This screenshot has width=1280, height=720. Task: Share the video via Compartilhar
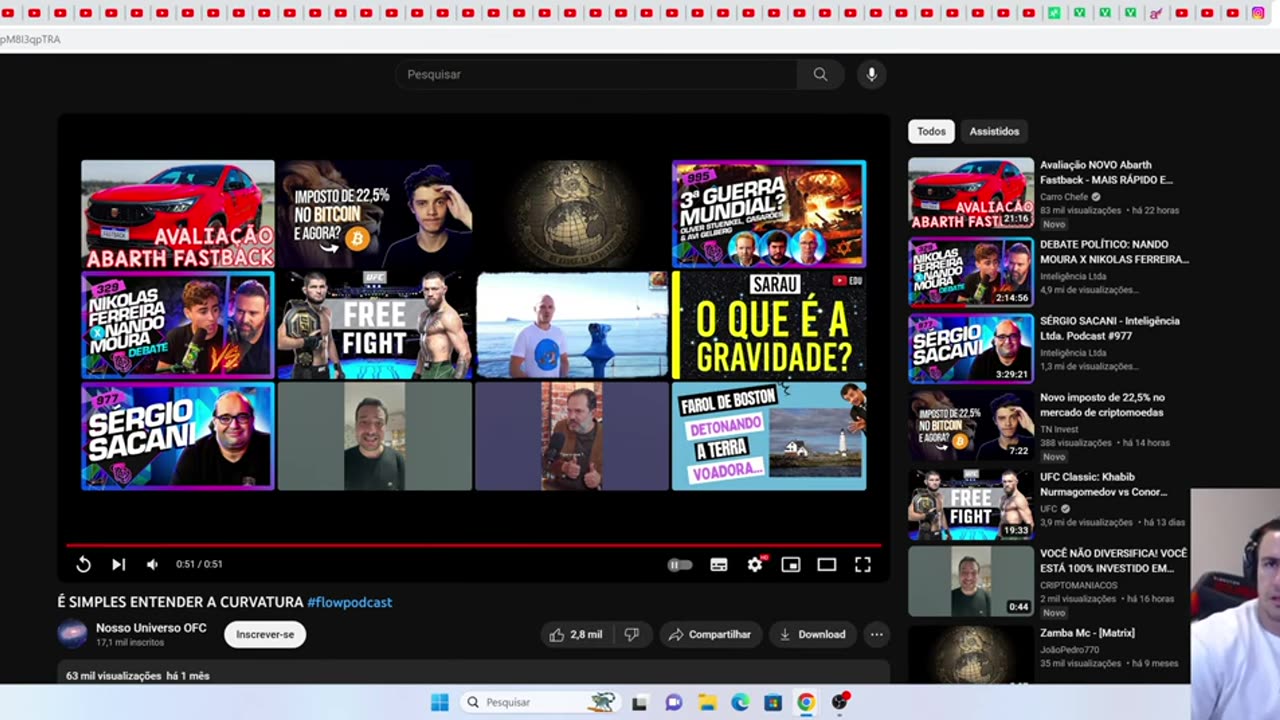coord(710,634)
